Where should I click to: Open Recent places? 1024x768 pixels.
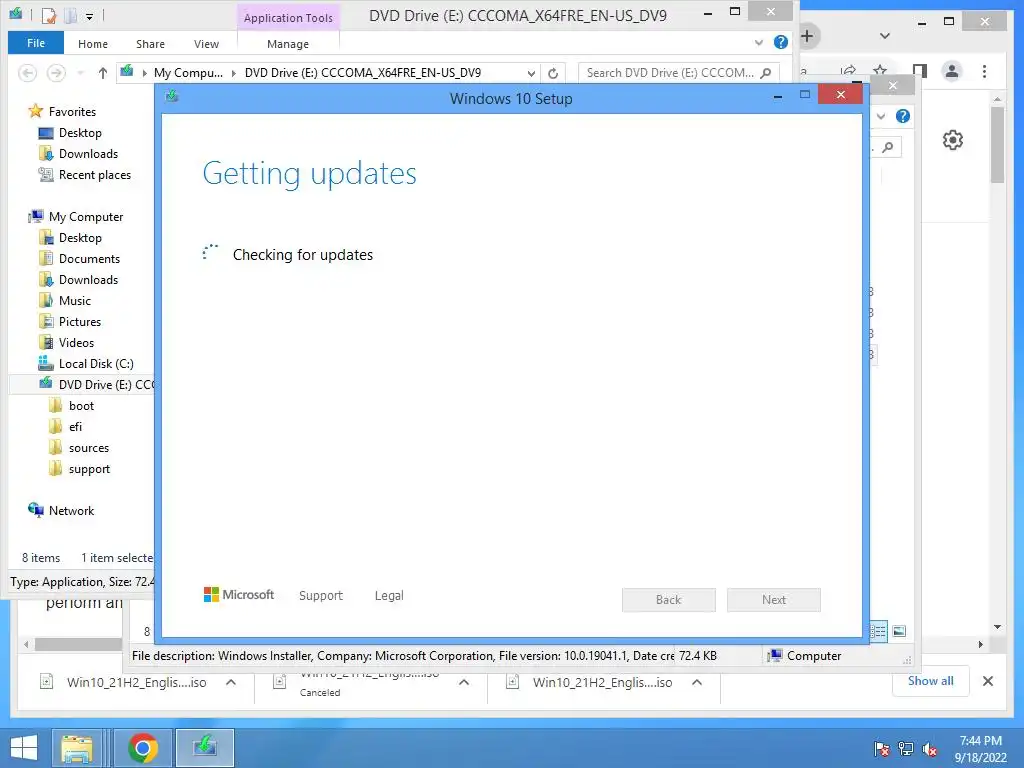tap(95, 174)
